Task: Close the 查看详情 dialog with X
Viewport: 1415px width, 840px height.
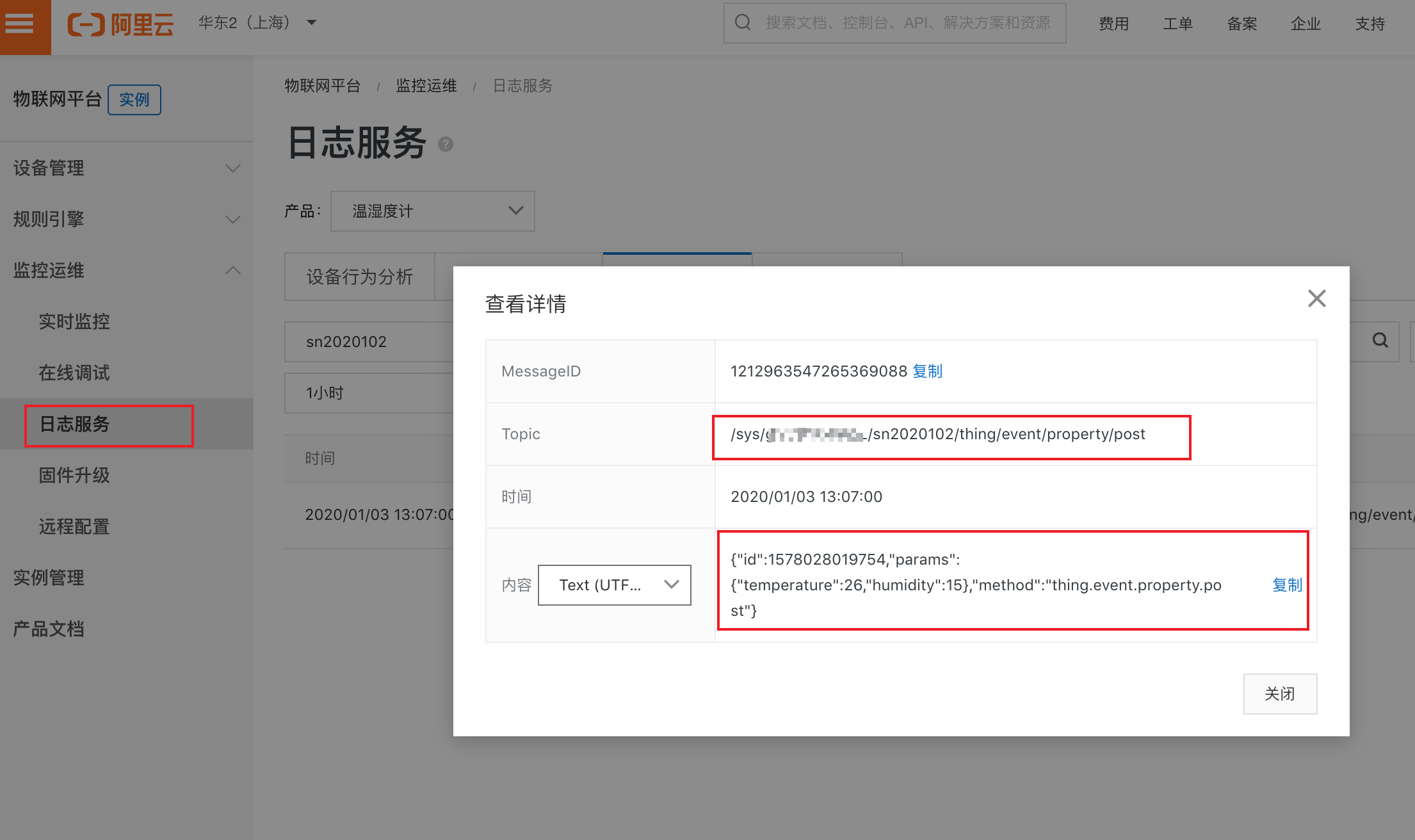Action: click(1316, 298)
